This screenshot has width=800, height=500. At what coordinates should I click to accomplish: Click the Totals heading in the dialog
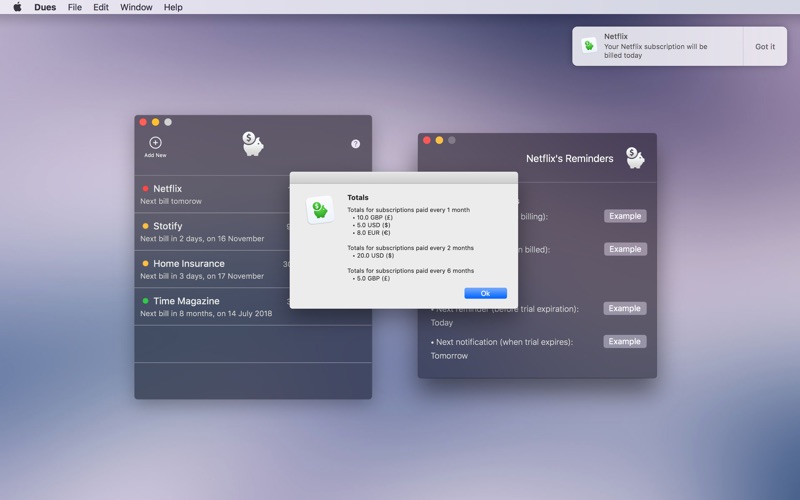click(x=358, y=197)
